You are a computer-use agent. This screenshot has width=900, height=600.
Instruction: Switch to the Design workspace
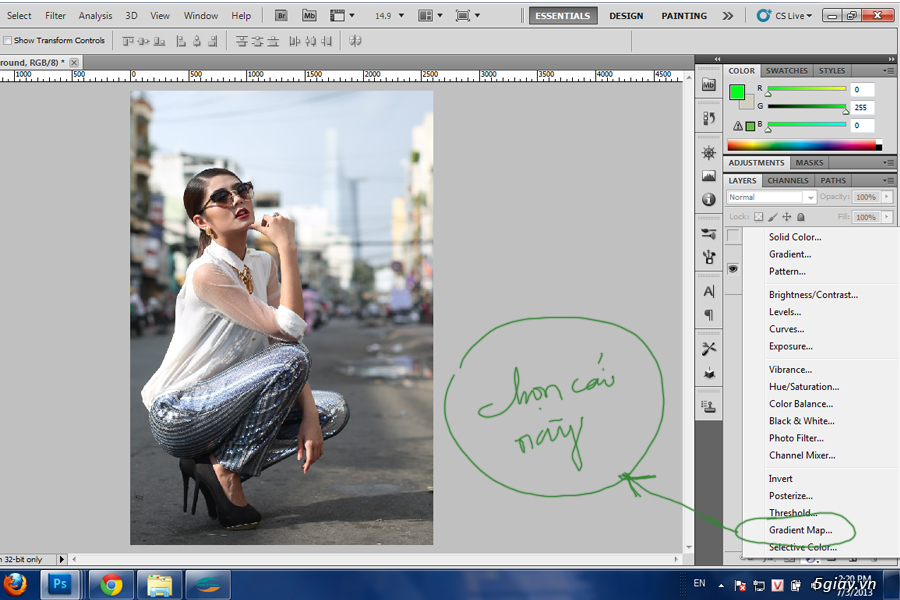coord(626,16)
